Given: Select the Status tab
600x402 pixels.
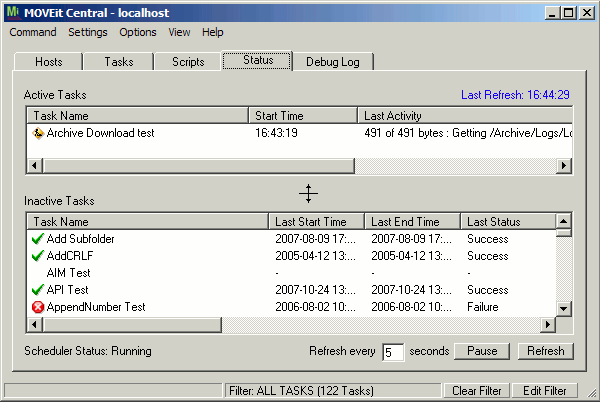Looking at the screenshot, I should (x=258, y=60).
